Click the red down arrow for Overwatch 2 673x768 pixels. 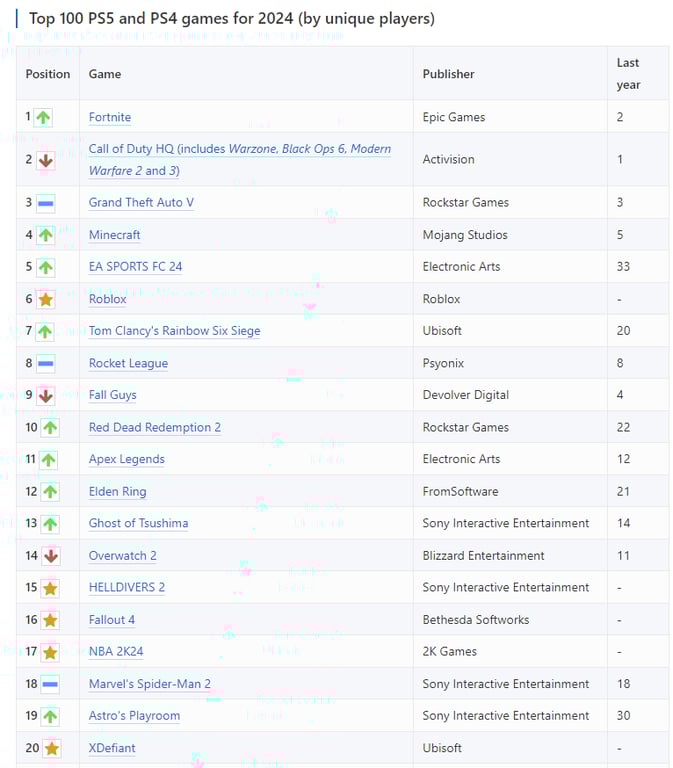coord(50,556)
